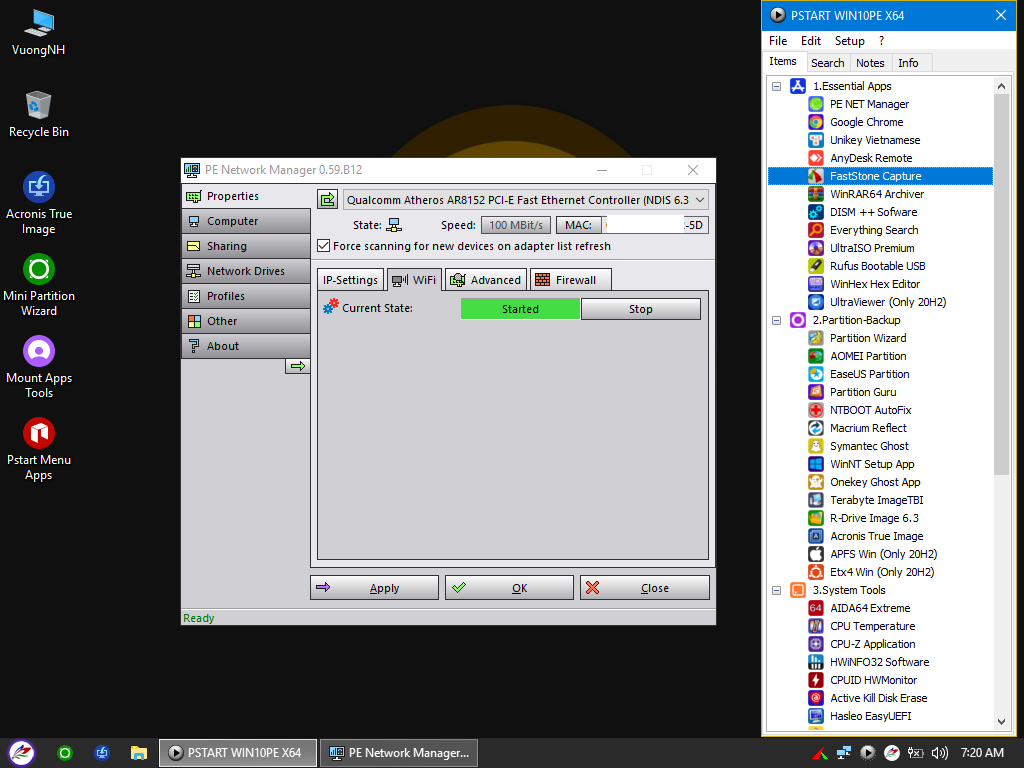Collapse the 3.System Tools group

coord(776,590)
